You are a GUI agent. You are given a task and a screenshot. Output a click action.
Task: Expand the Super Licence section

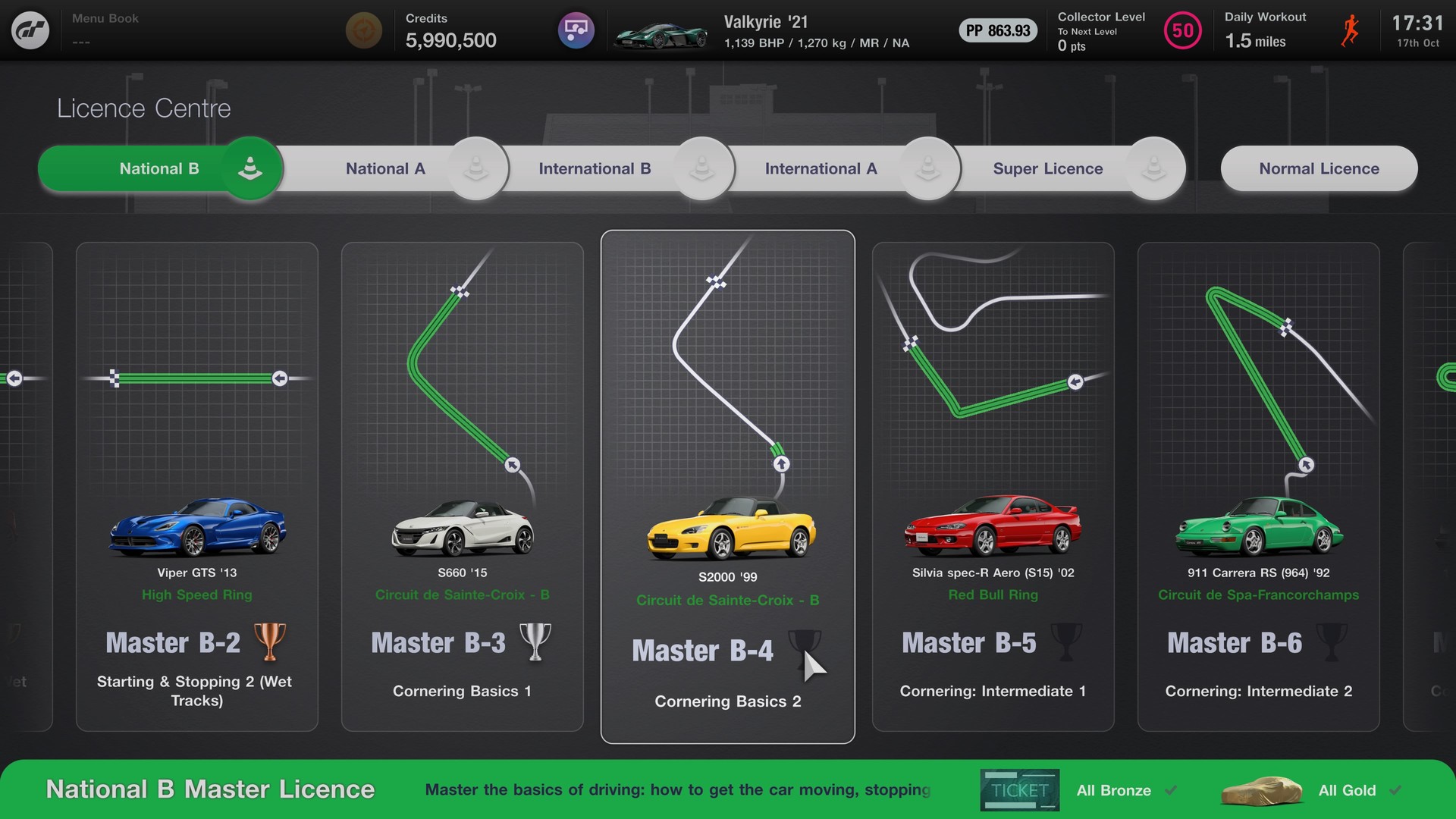(x=1047, y=168)
